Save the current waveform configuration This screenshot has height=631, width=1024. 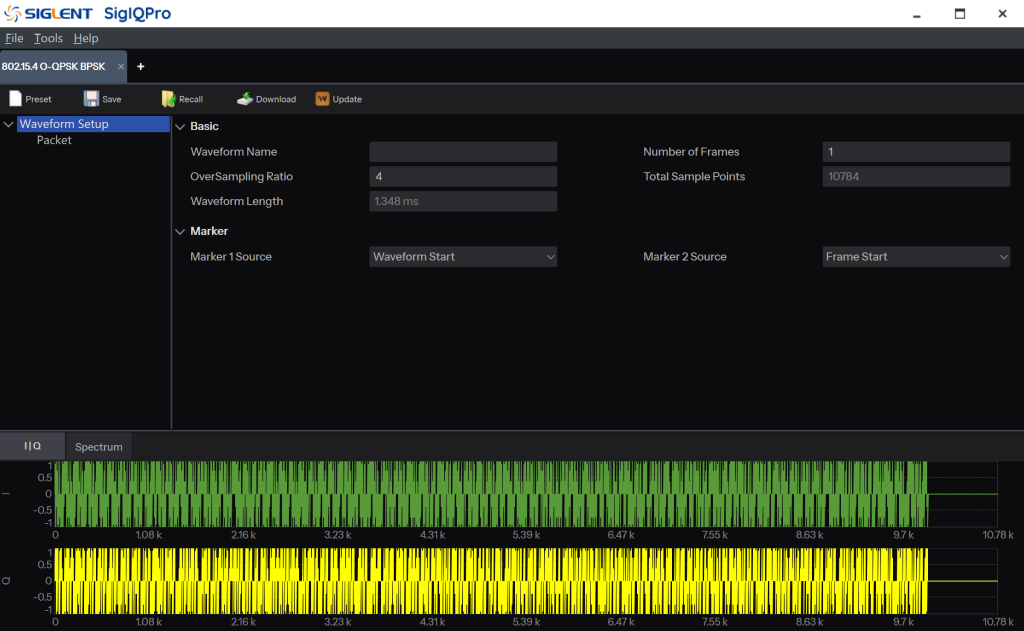tap(103, 98)
